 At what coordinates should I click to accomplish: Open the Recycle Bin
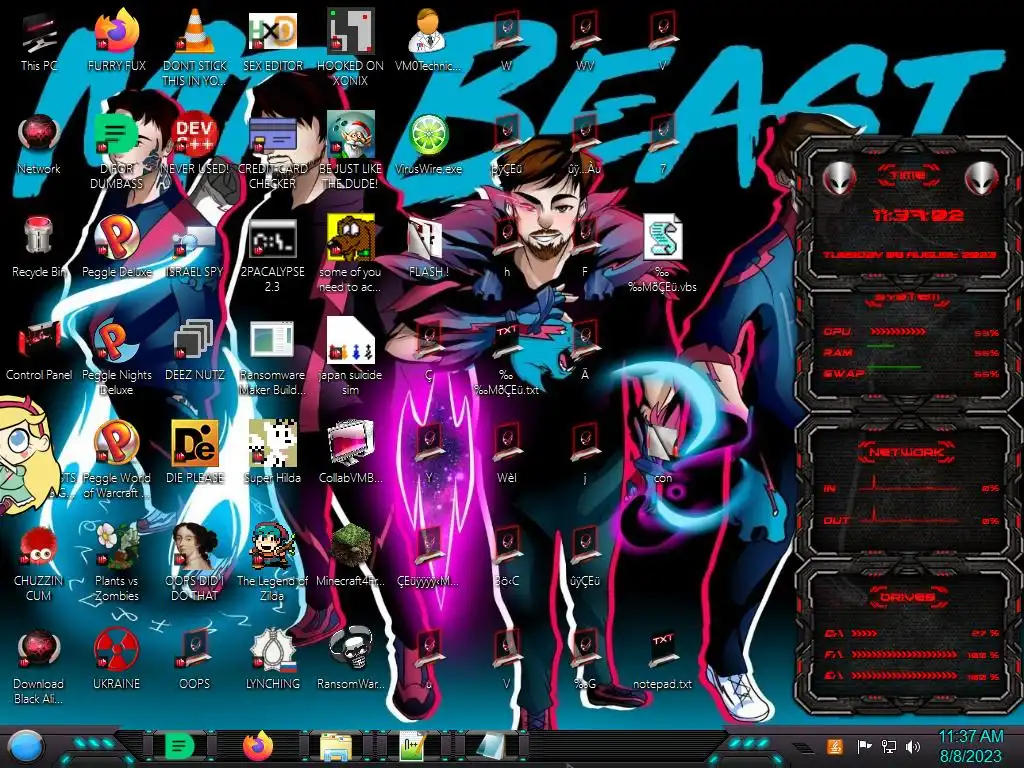pyautogui.click(x=39, y=247)
